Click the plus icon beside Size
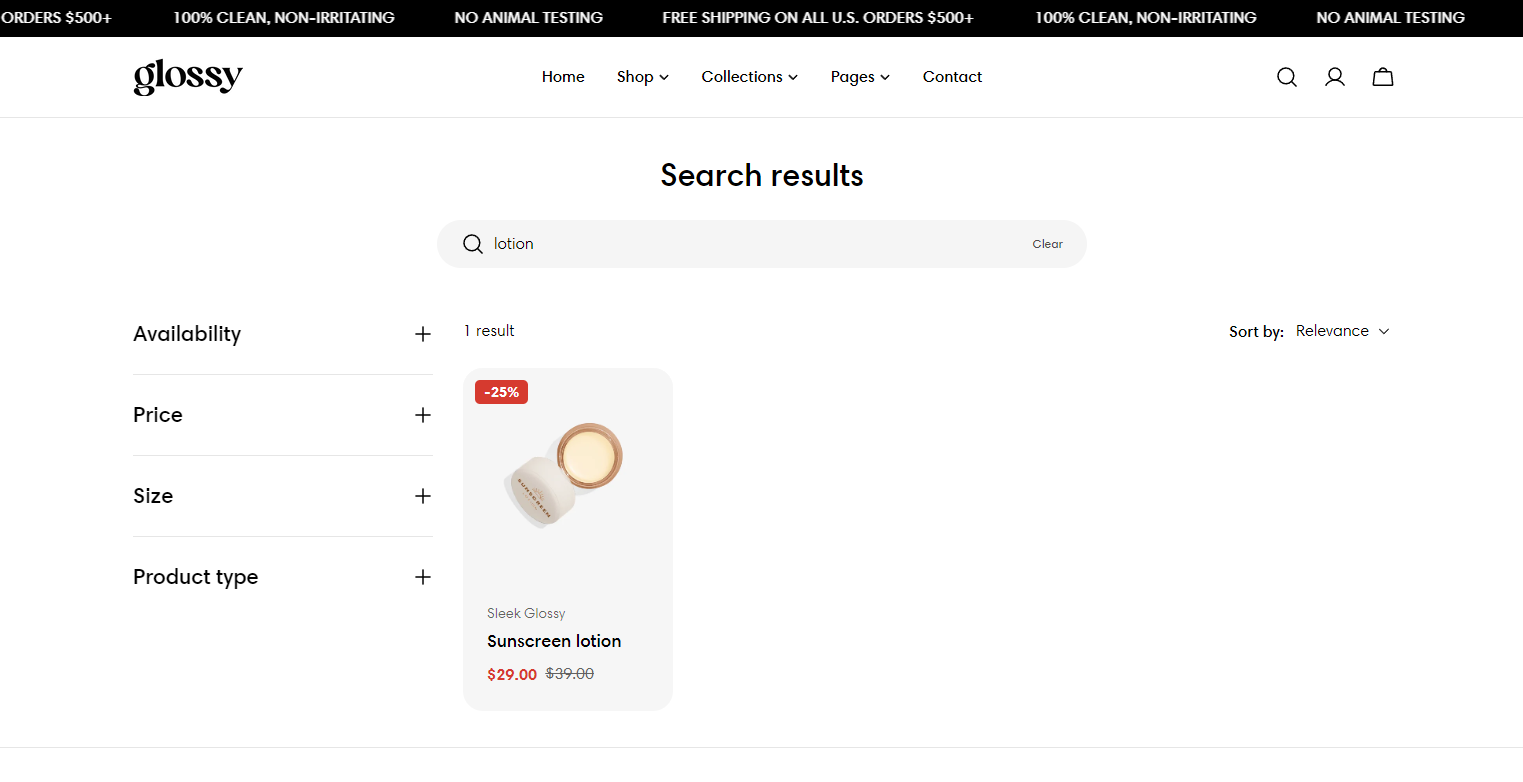Image resolution: width=1523 pixels, height=782 pixels. tap(423, 496)
